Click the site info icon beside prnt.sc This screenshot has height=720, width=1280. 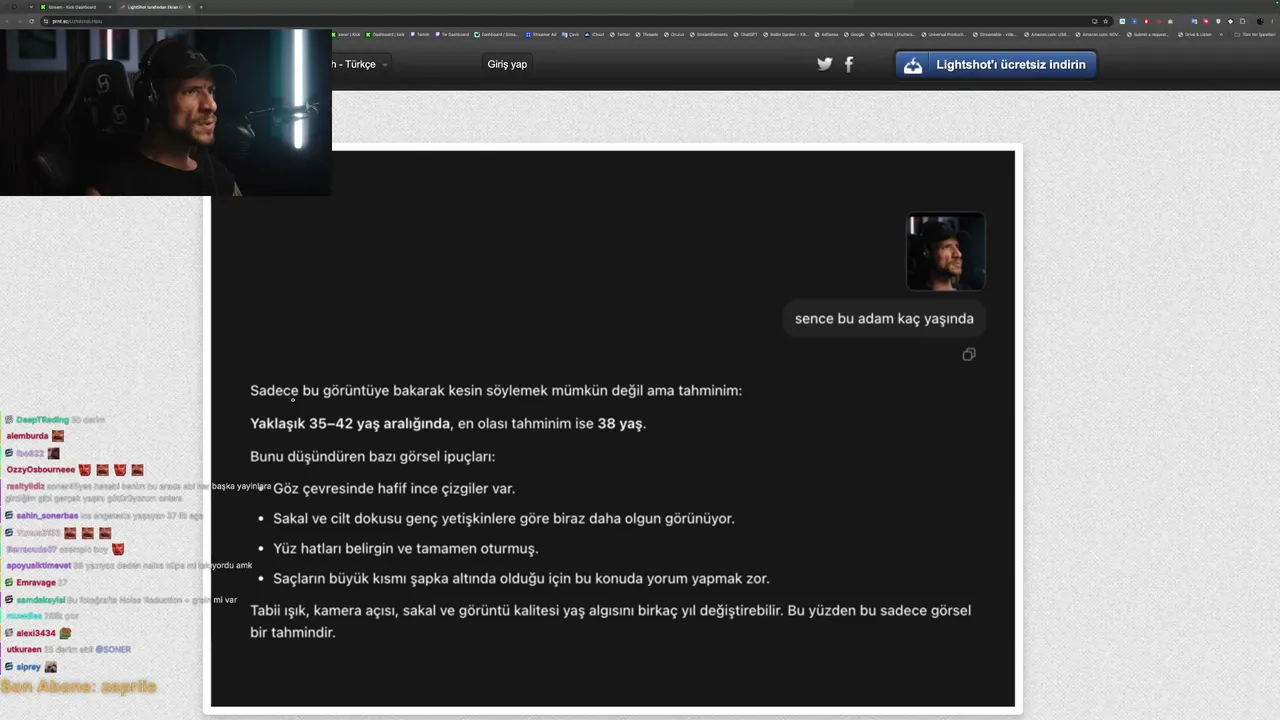pos(46,21)
